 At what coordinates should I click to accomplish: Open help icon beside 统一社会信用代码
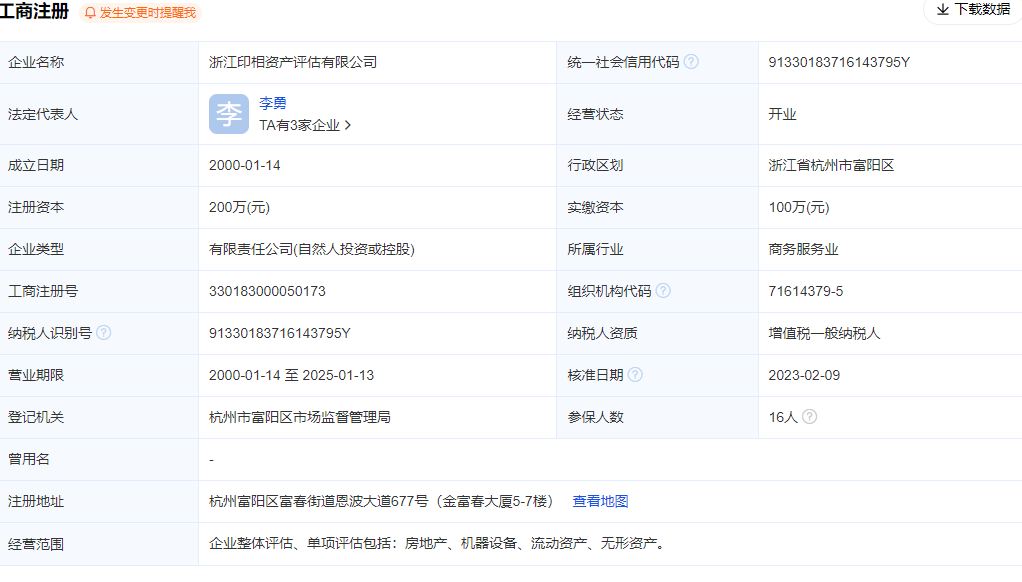coord(692,61)
